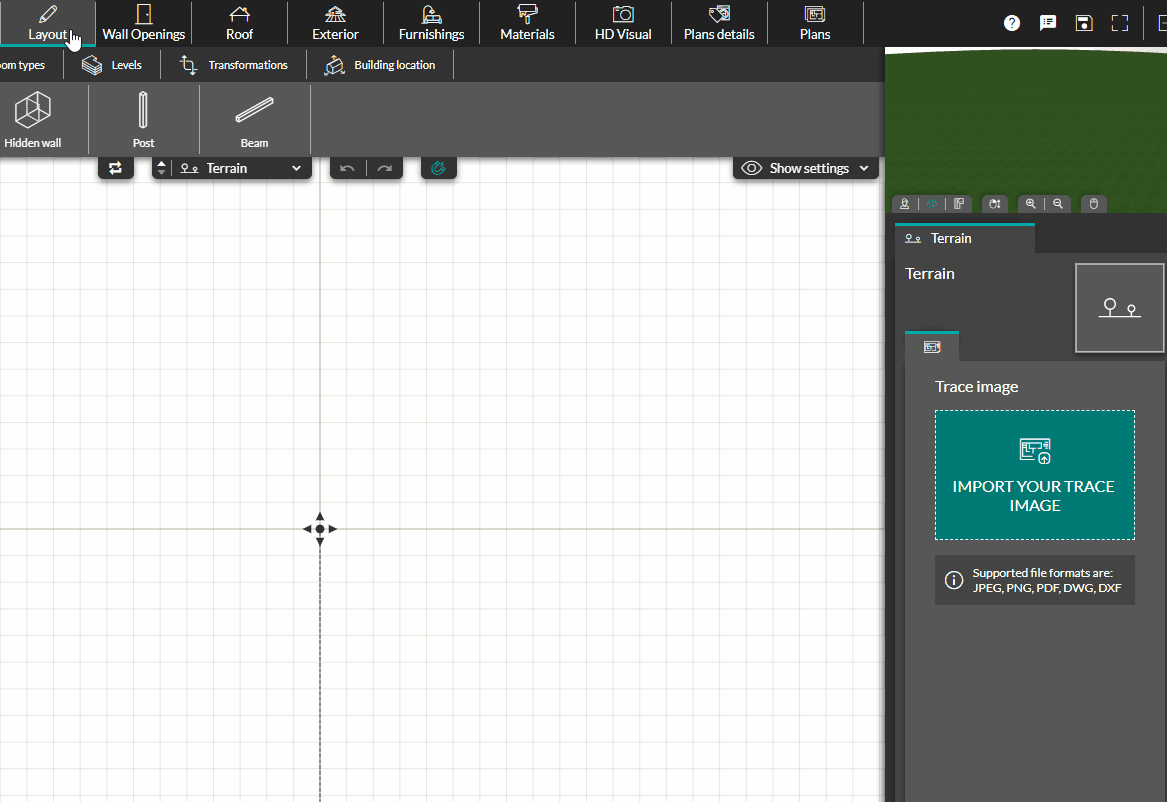The width and height of the screenshot is (1167, 802).
Task: Toggle the 2D/3D swap icon left of Terrain
Action: pyautogui.click(x=115, y=167)
